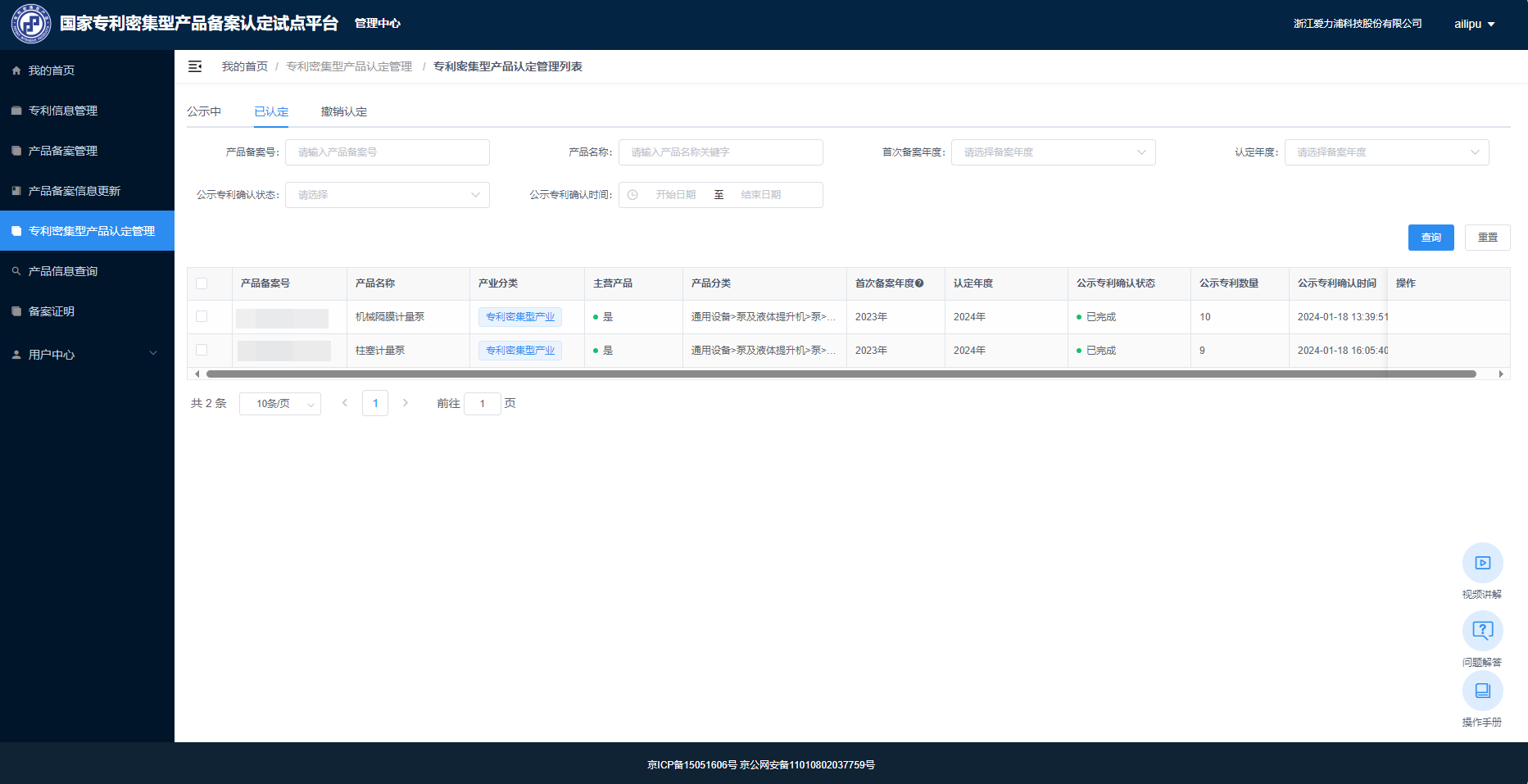Click 我的首页 breadcrumb link
The image size is (1528, 784).
point(245,66)
